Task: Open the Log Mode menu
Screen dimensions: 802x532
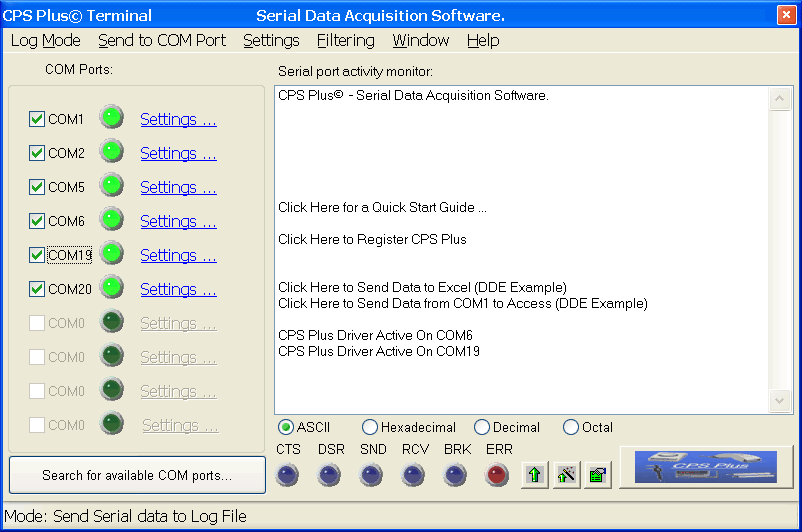Action: click(x=46, y=40)
